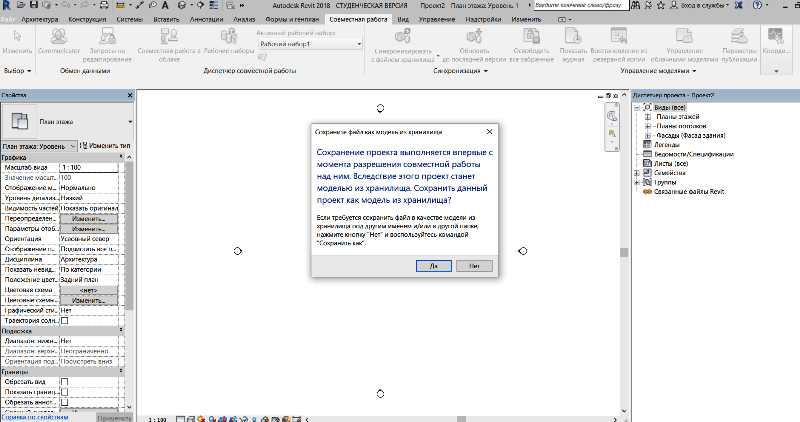
Task: Expand the Планы потолков tree node
Action: [648, 126]
